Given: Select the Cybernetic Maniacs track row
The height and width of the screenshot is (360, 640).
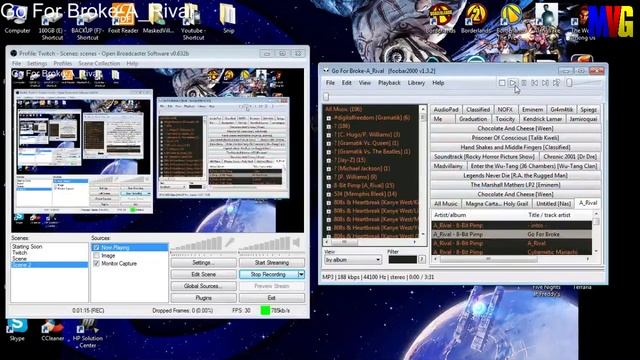Looking at the screenshot, I should click(x=512, y=252).
